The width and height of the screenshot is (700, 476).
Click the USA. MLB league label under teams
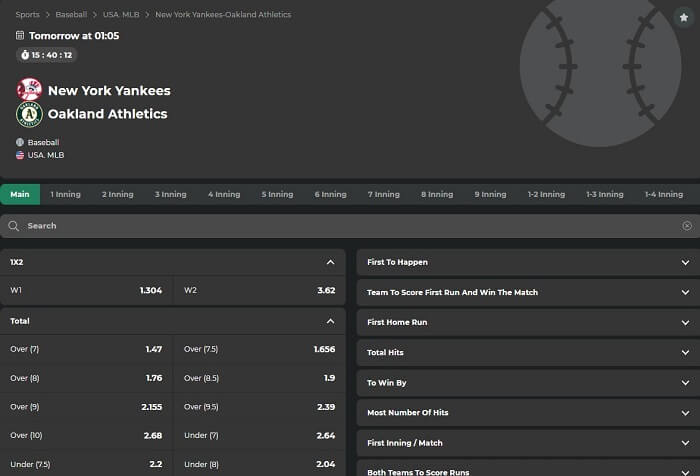click(x=46, y=155)
